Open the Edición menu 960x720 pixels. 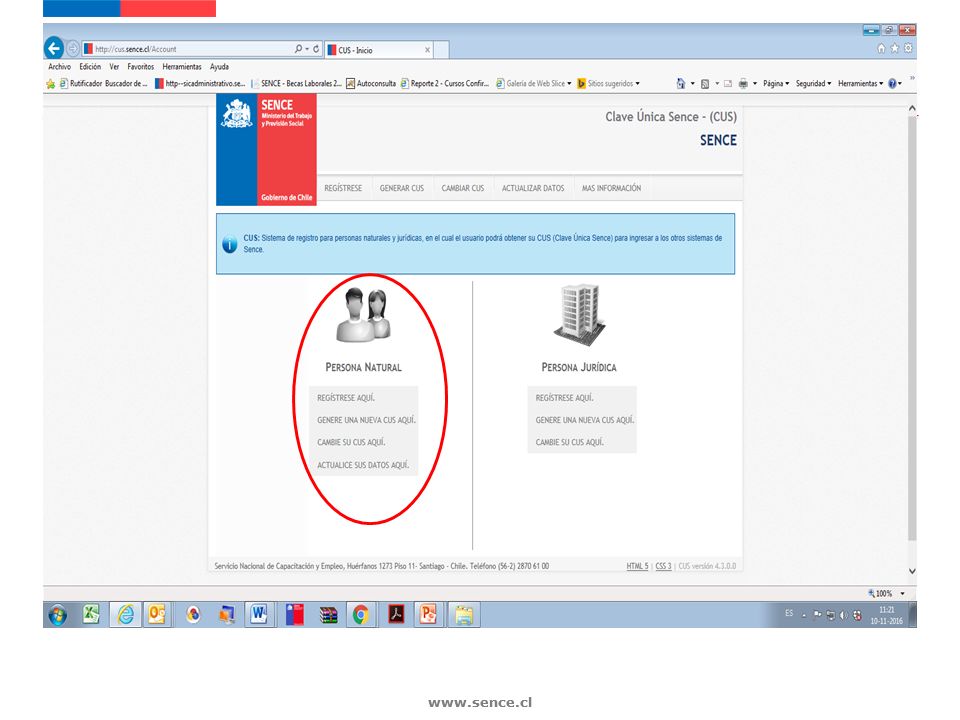[x=90, y=67]
